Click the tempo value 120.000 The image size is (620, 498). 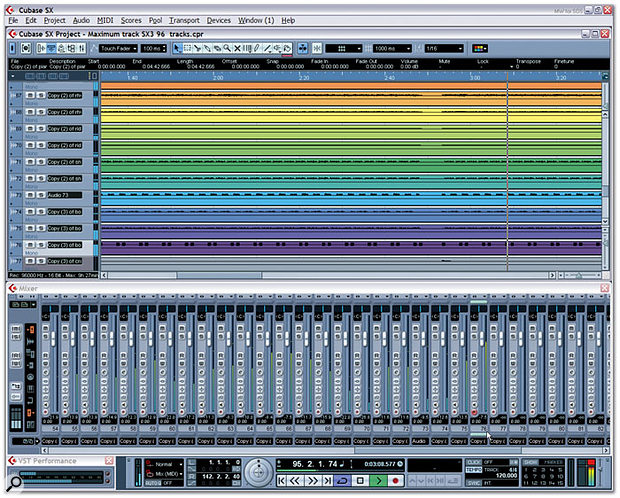(x=506, y=475)
